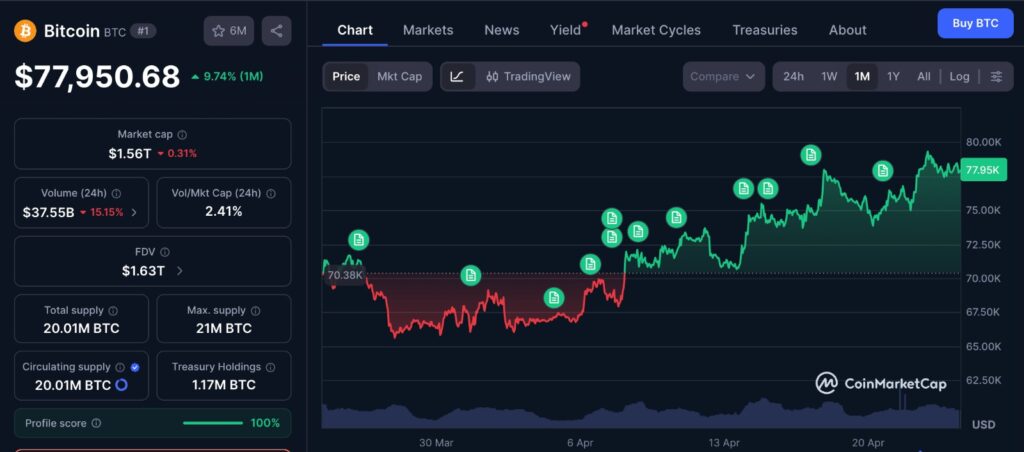Switch to the About tab

point(848,30)
